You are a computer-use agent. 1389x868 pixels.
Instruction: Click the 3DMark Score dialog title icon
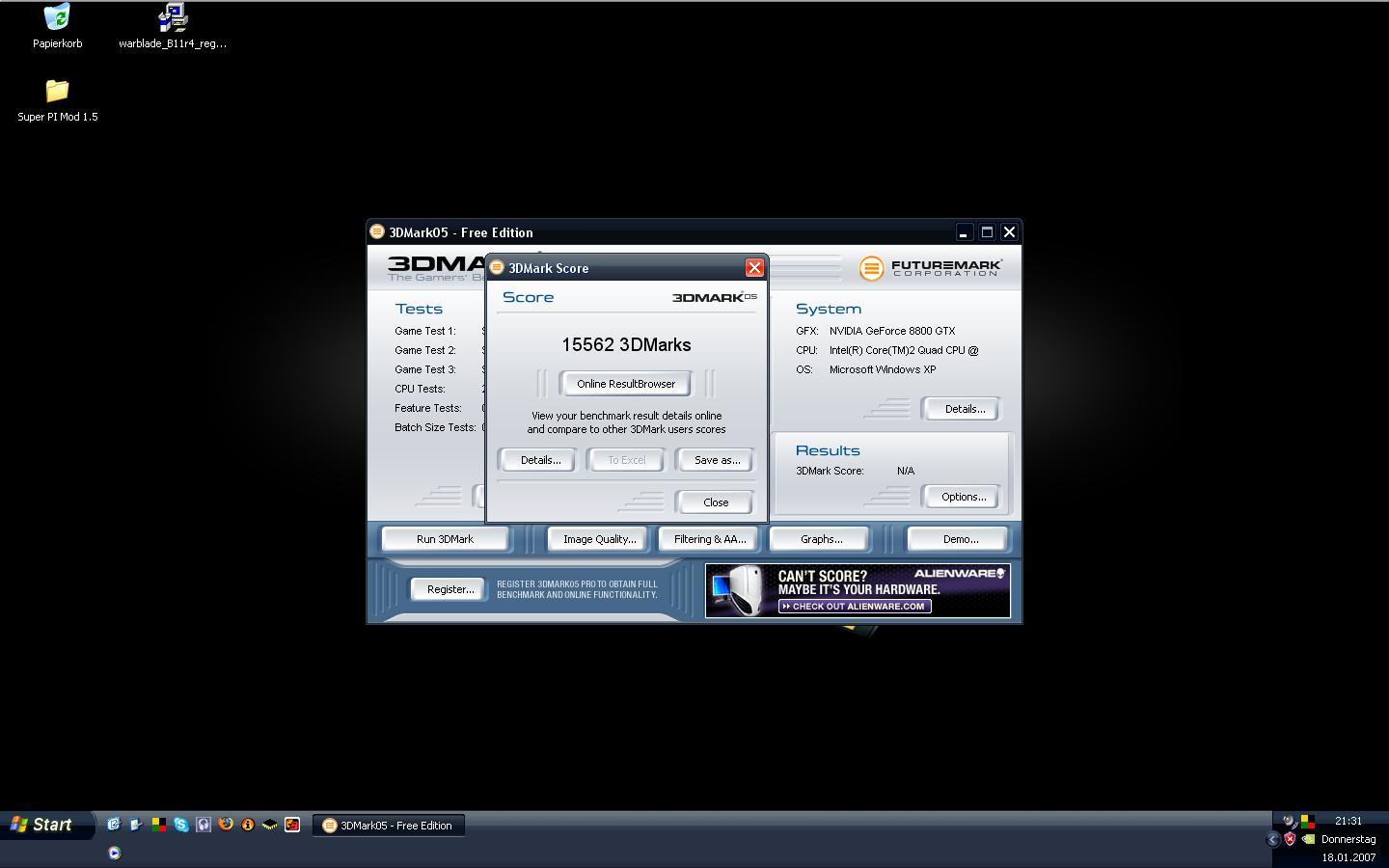tap(497, 267)
